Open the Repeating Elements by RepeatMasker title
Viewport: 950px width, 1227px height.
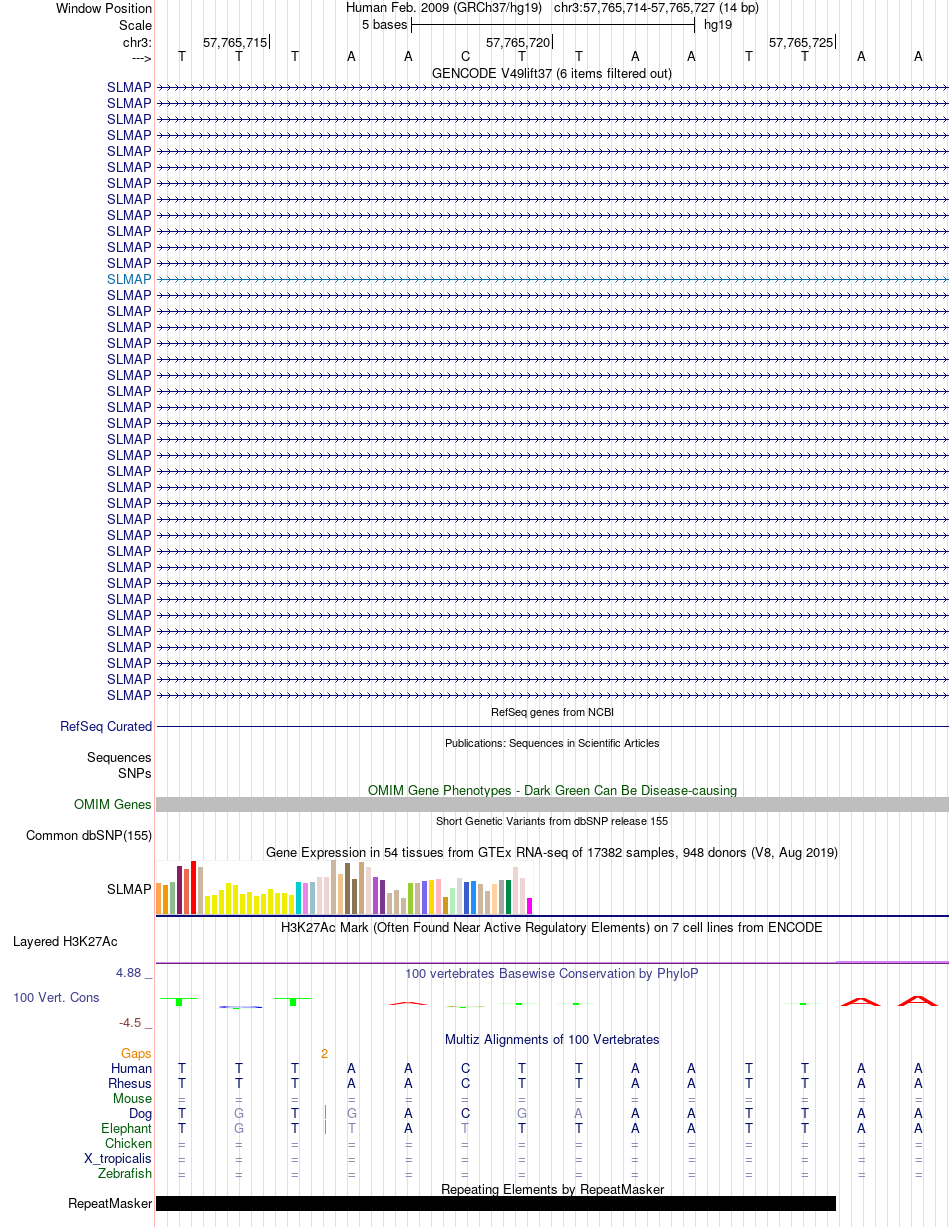pos(552,1189)
